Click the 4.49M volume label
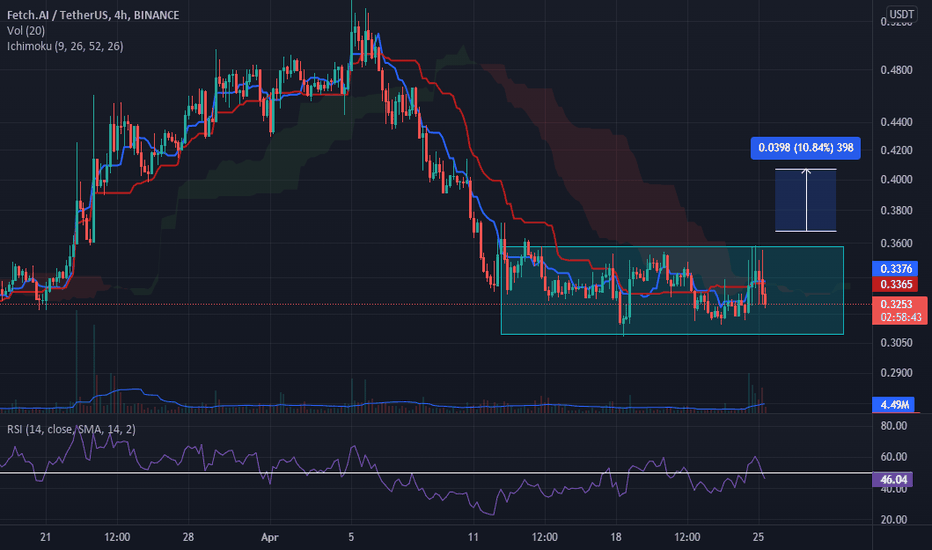Viewport: 932px width, 550px height. (x=893, y=404)
